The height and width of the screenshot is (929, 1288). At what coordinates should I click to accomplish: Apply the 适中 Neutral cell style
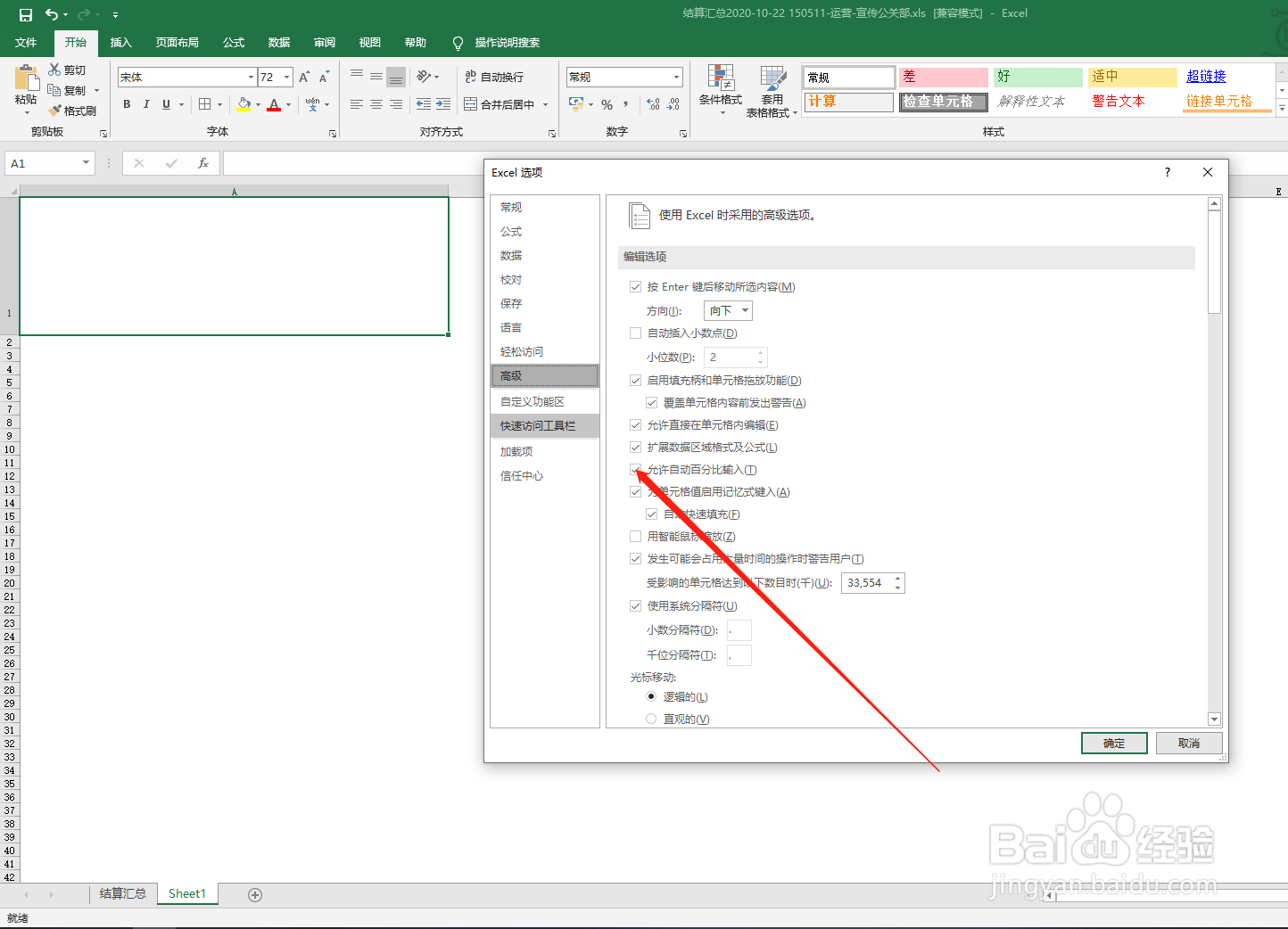point(1133,78)
